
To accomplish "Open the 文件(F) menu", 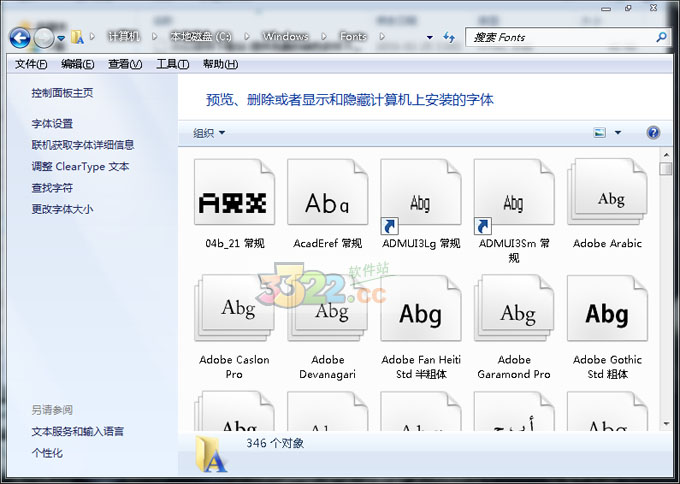I will click(x=31, y=64).
